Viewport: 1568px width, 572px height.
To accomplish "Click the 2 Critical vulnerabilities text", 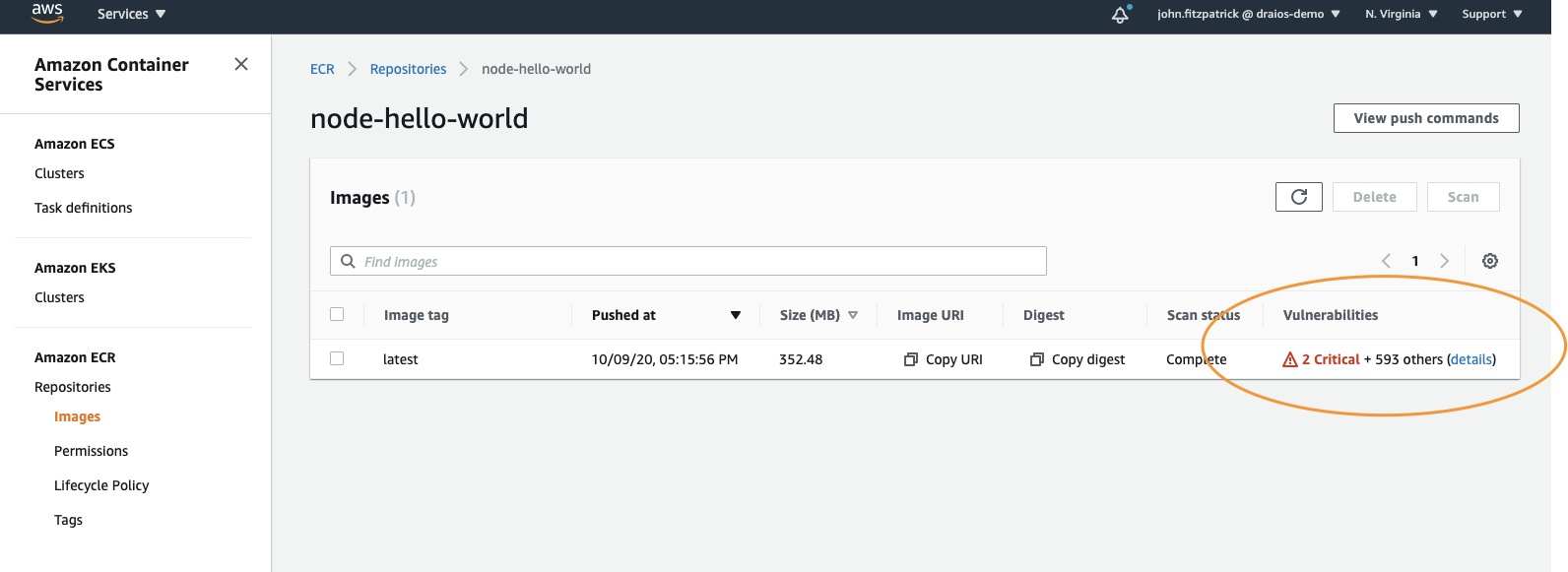I will [x=1331, y=359].
